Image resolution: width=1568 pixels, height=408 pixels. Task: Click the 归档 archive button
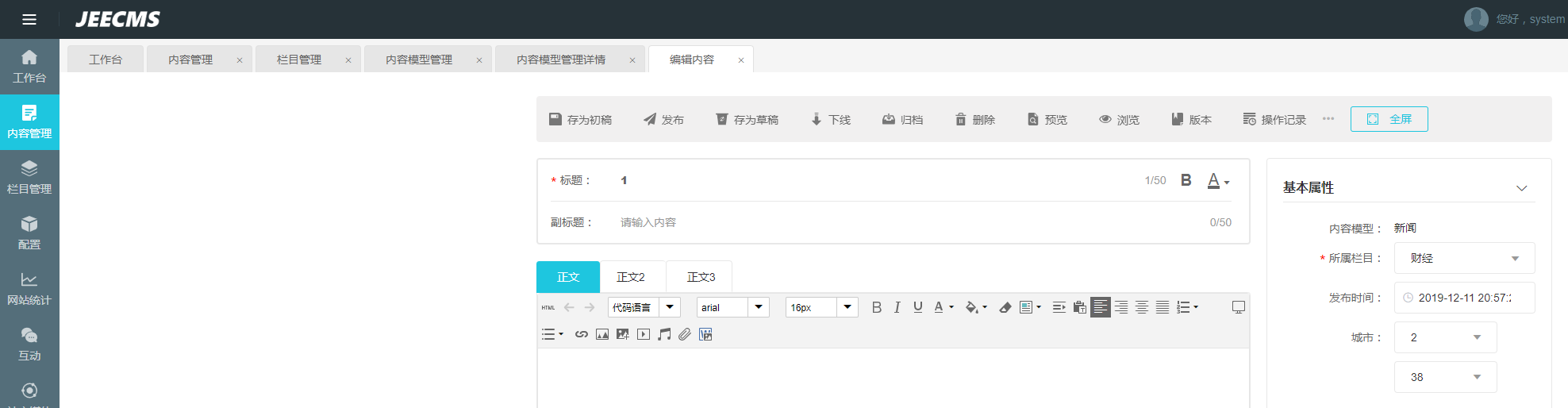pyautogui.click(x=903, y=119)
